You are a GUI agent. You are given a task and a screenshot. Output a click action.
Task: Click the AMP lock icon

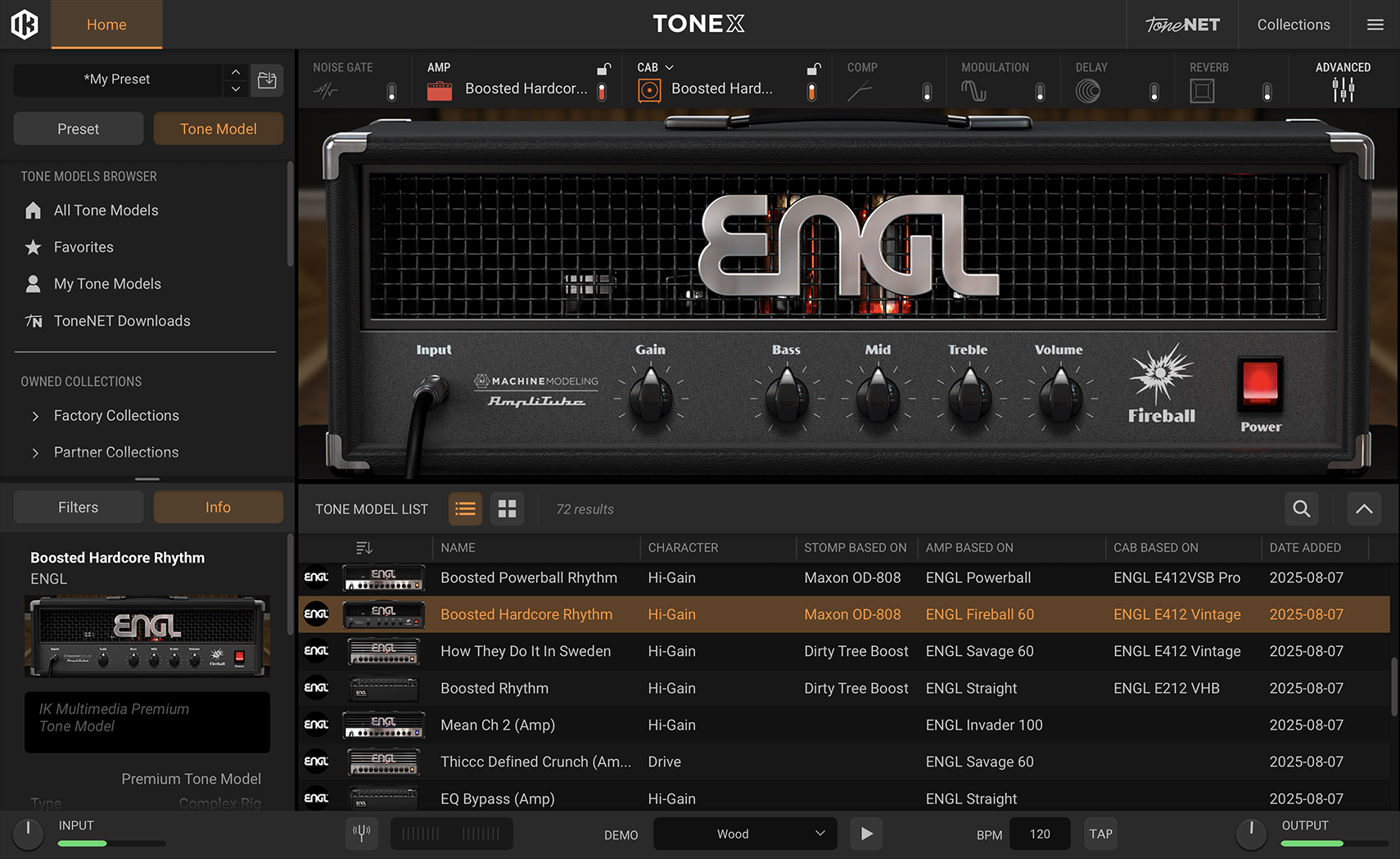point(603,68)
